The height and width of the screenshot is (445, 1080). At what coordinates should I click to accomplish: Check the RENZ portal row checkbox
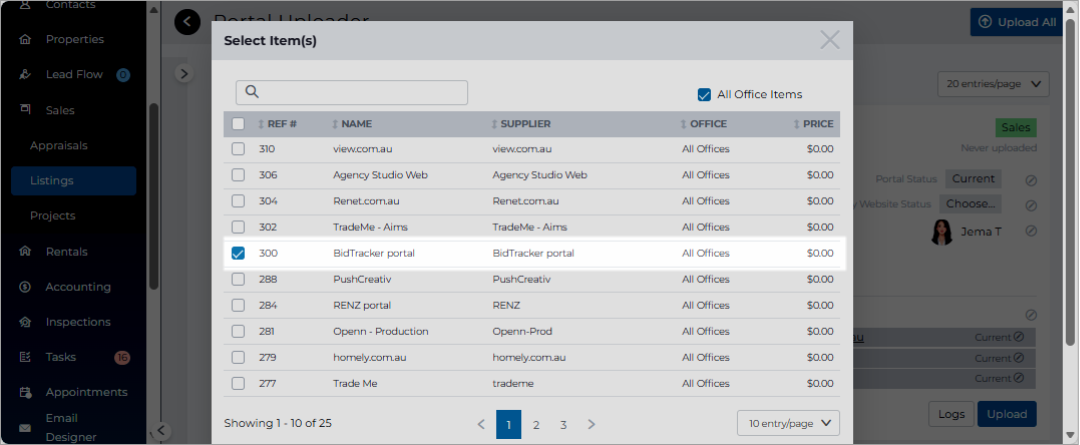tap(238, 305)
